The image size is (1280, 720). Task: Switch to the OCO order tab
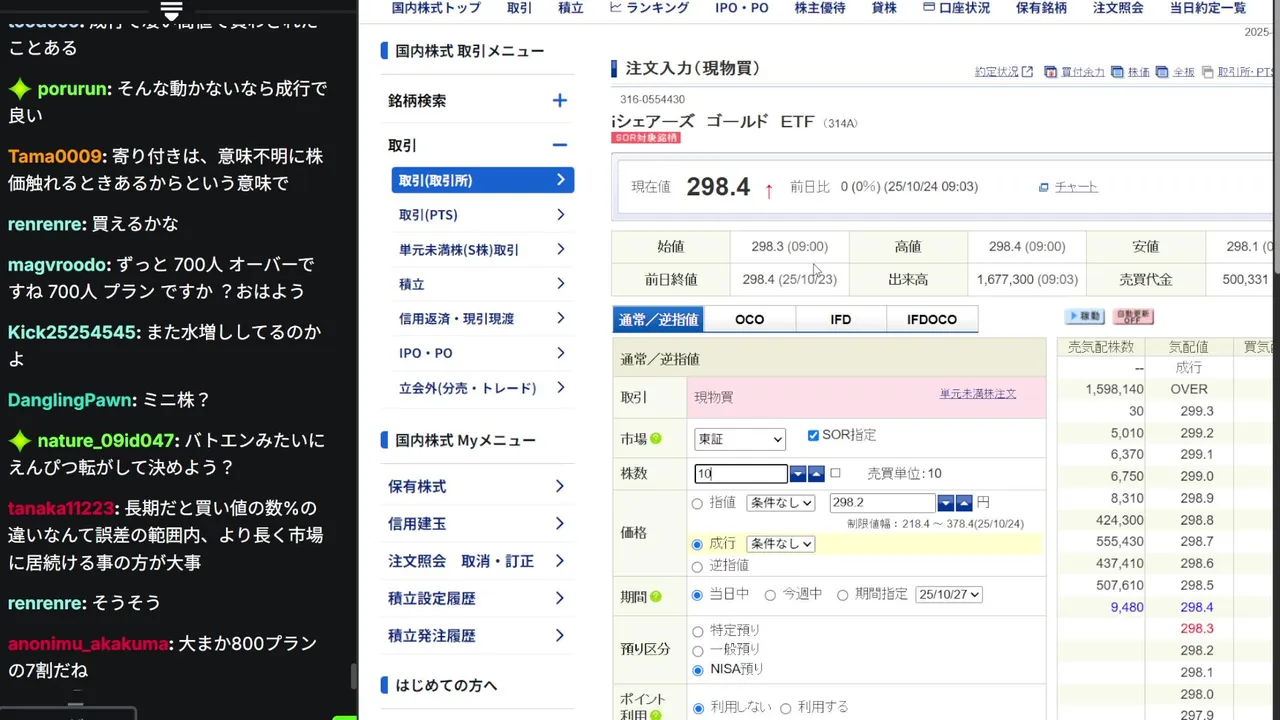tap(750, 320)
